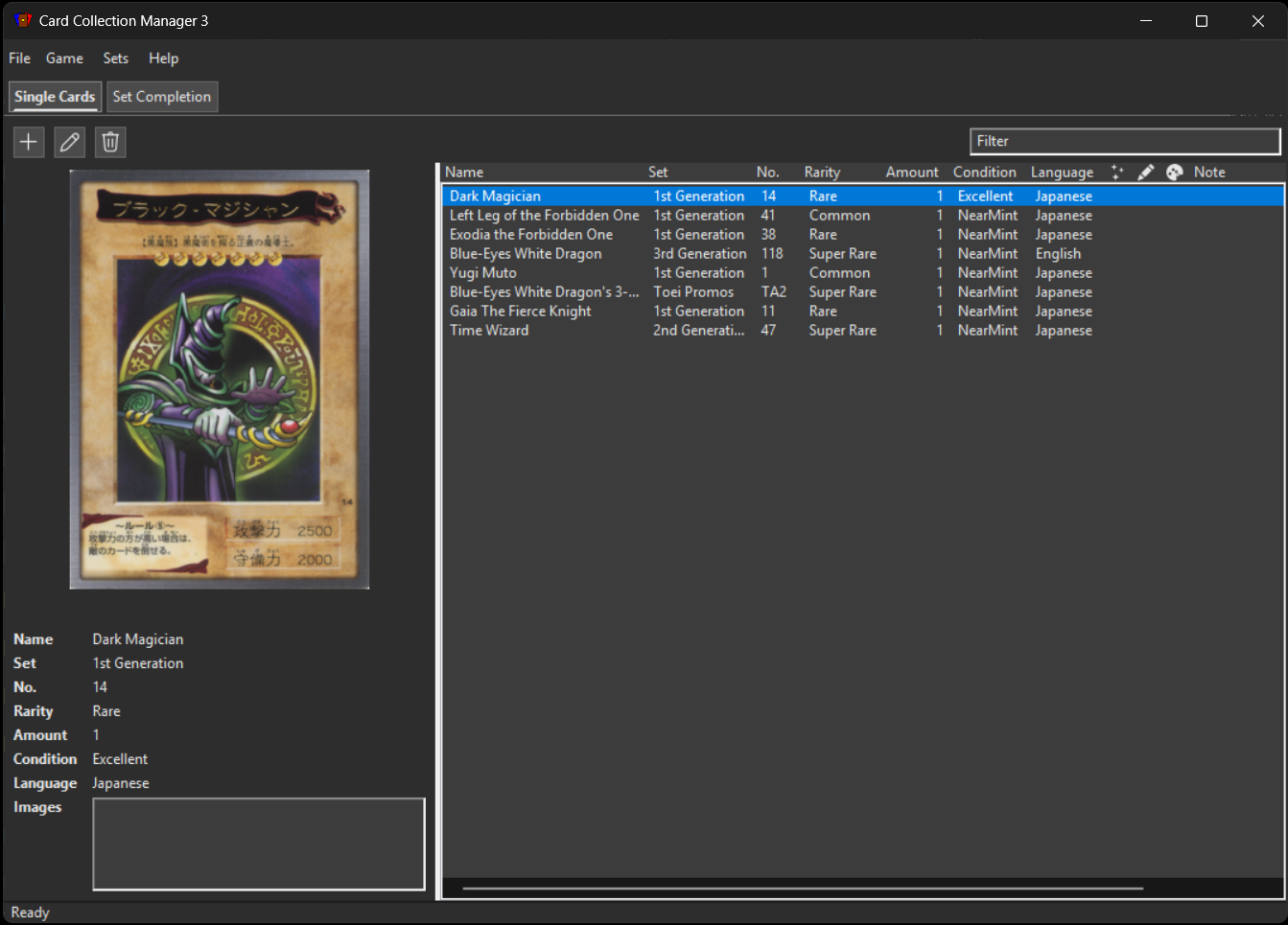Open the Sets menu
1288x925 pixels.
[x=116, y=58]
